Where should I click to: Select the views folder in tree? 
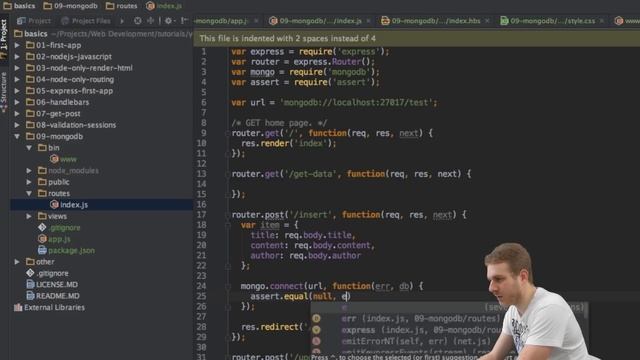pos(52,216)
